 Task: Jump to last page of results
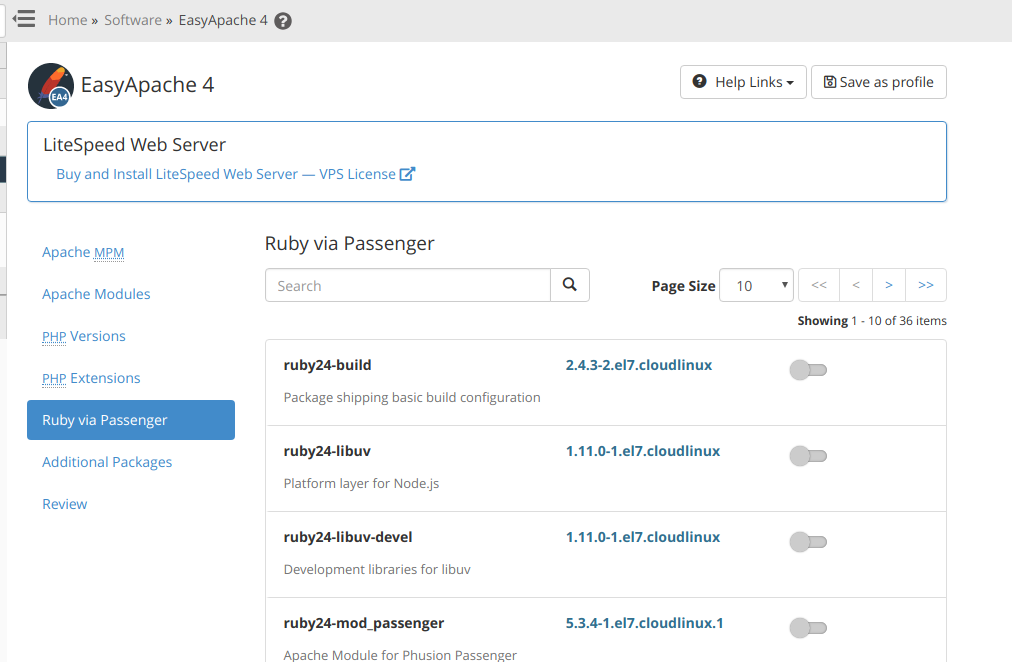coord(926,285)
